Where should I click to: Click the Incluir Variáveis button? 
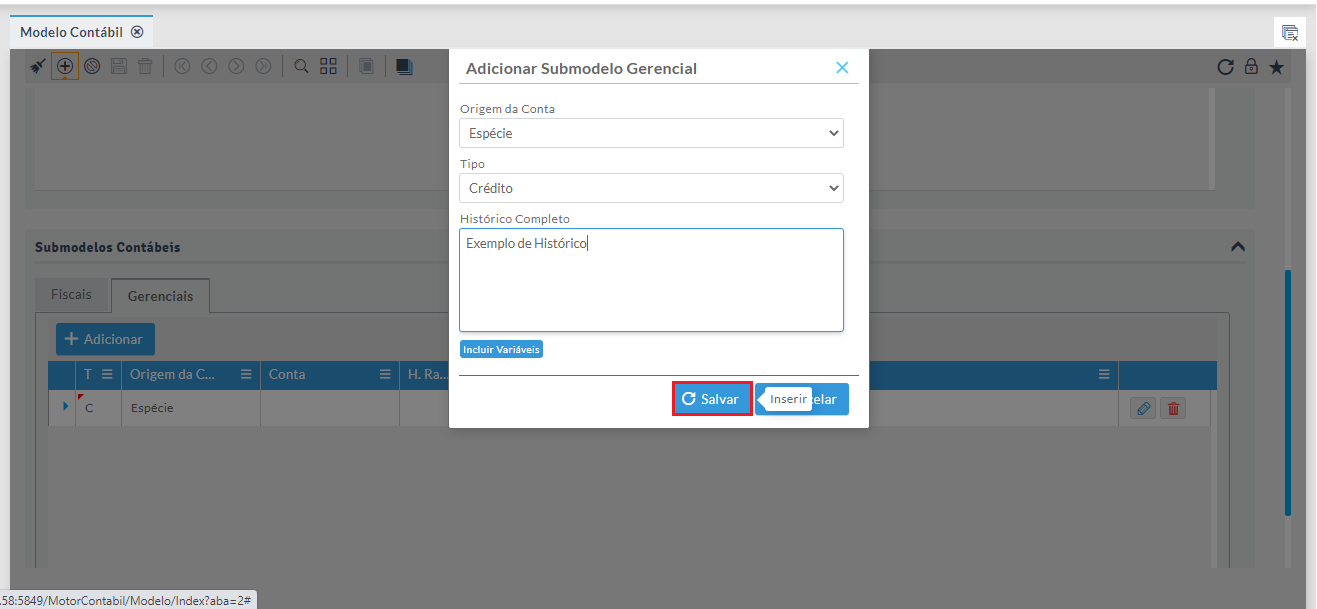501,349
